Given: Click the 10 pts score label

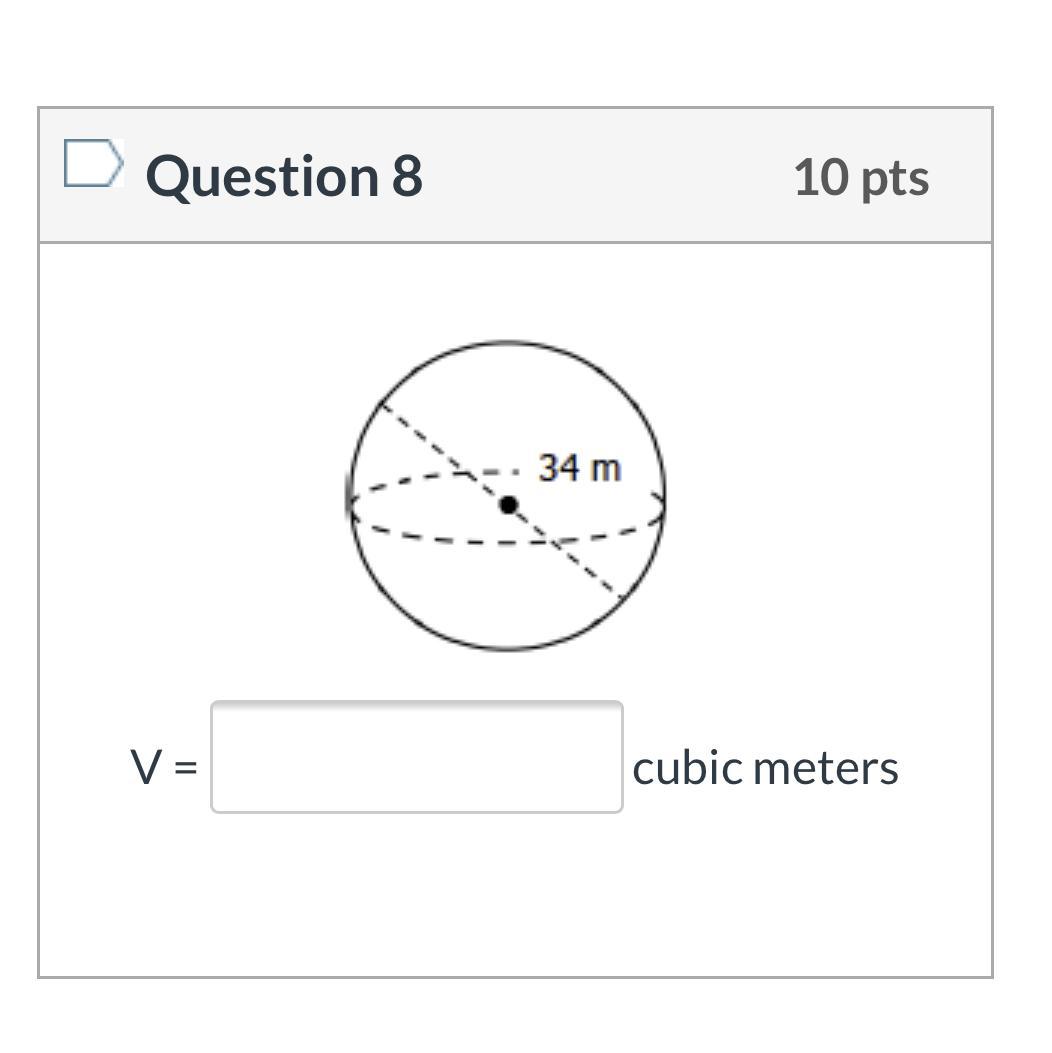Looking at the screenshot, I should [861, 177].
